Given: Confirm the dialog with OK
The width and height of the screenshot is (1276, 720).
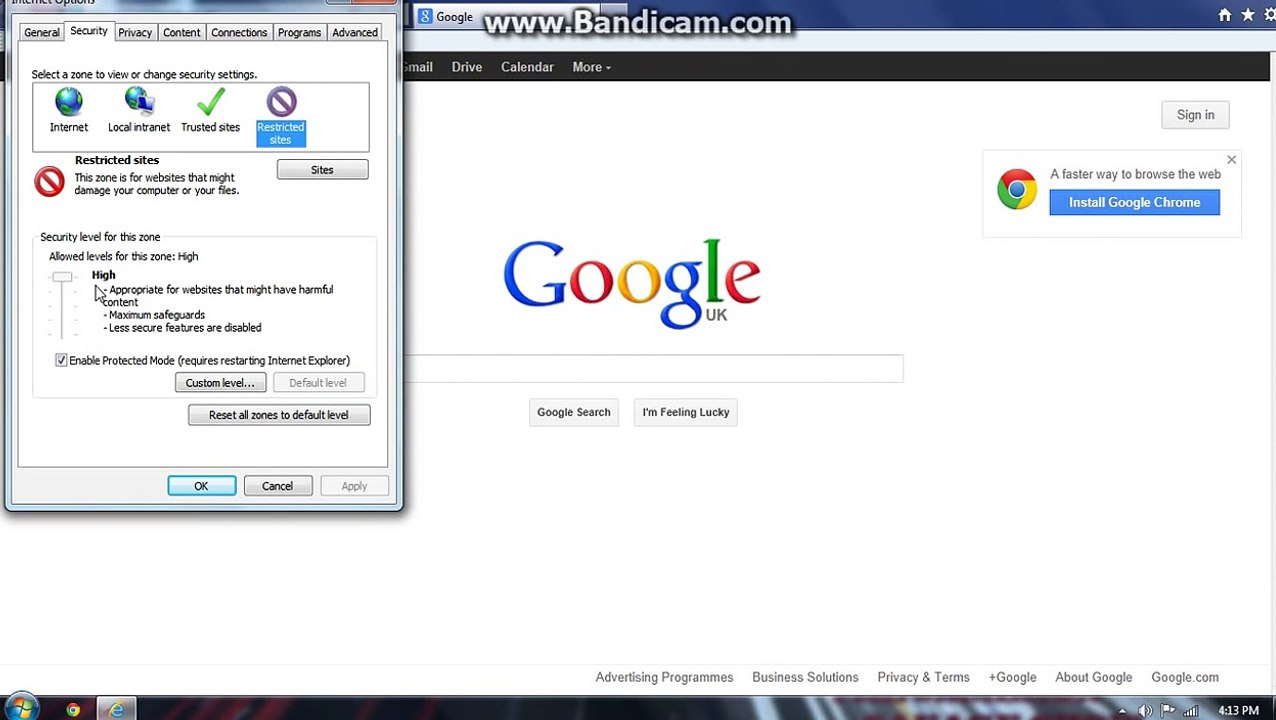Looking at the screenshot, I should point(201,486).
